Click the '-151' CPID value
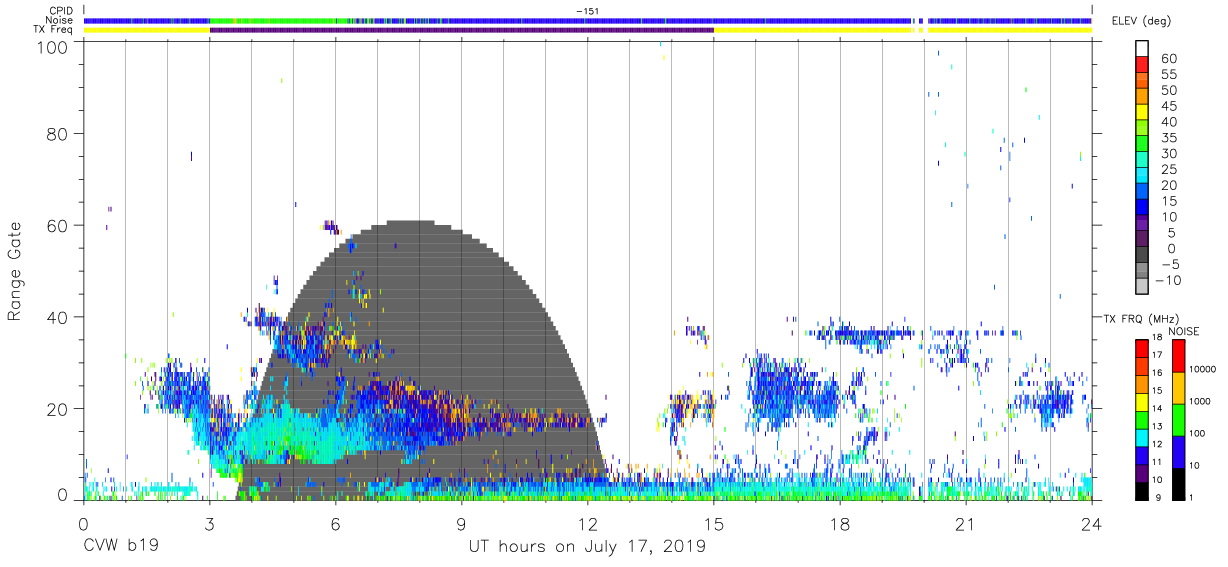Viewport: 1228px width, 567px height. pos(587,10)
